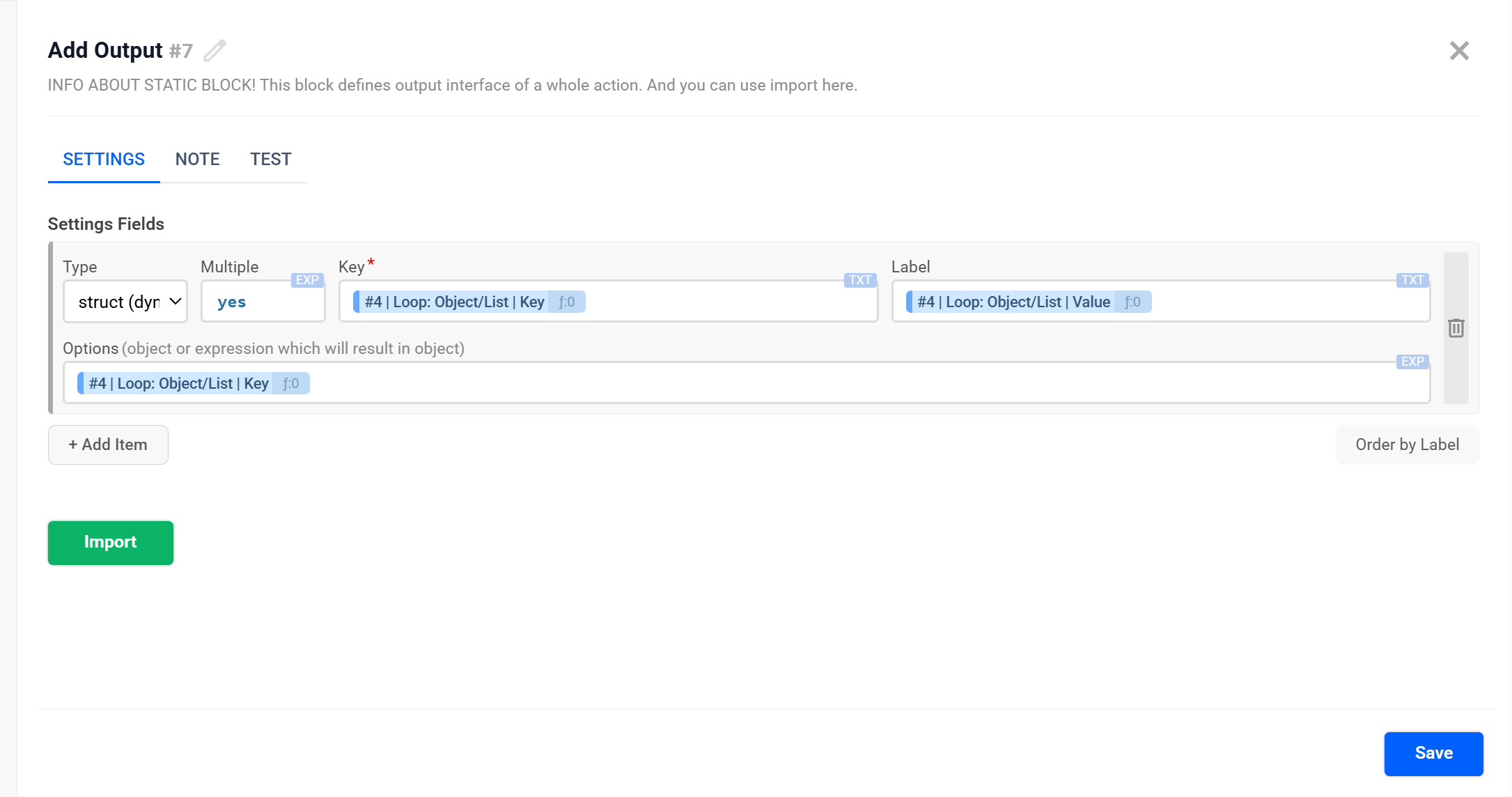Click the Order by Label button
The image size is (1512, 797).
pyautogui.click(x=1407, y=444)
